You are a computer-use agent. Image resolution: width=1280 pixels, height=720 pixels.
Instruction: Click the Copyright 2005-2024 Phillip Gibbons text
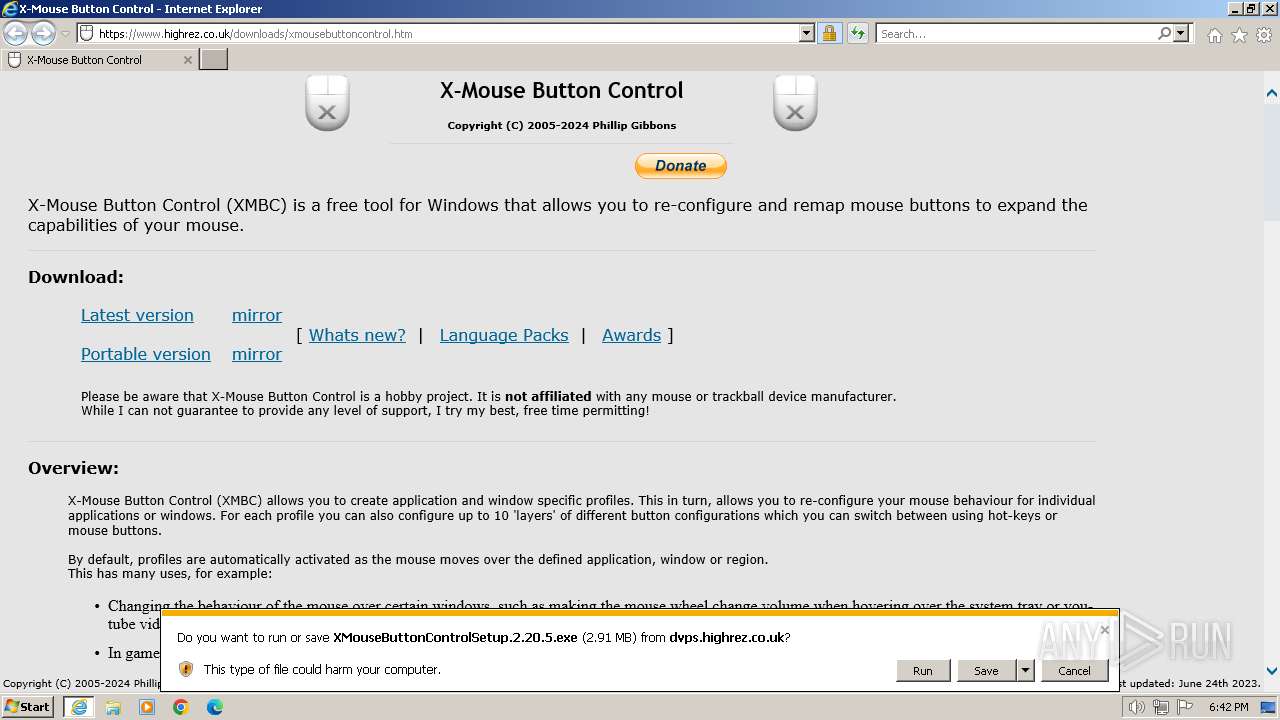[562, 125]
